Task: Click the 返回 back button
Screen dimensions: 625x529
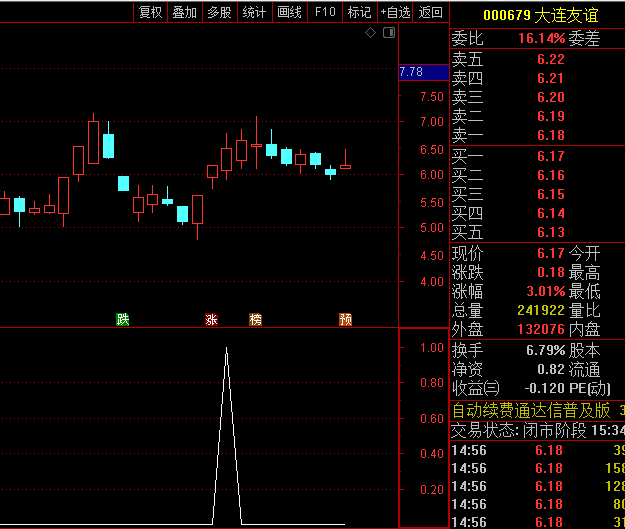Action: coord(430,12)
